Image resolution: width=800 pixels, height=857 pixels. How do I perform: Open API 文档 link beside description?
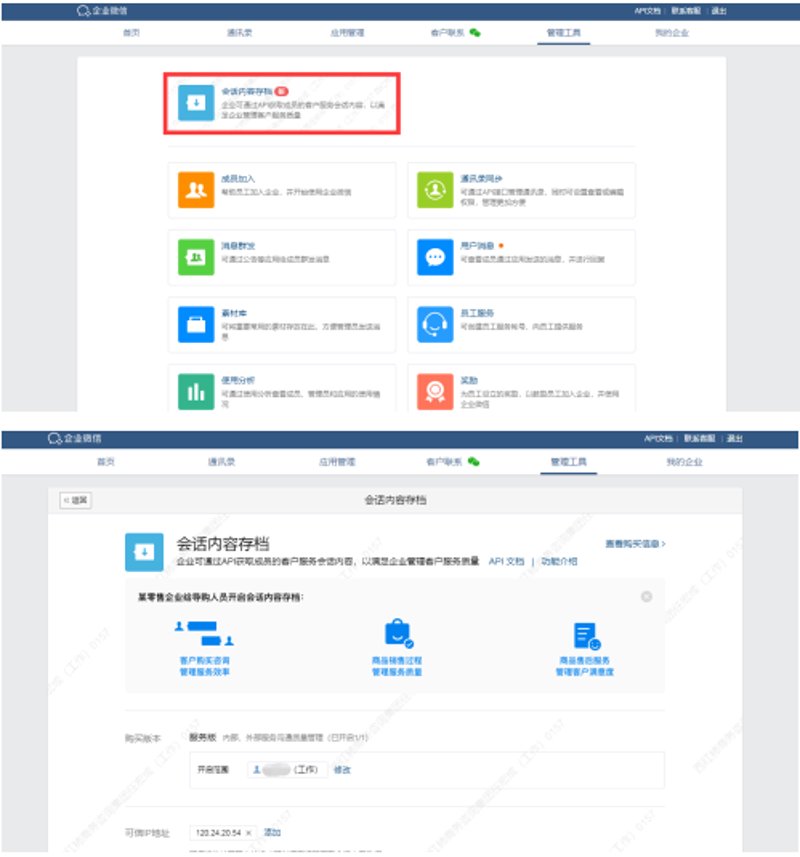tap(506, 561)
